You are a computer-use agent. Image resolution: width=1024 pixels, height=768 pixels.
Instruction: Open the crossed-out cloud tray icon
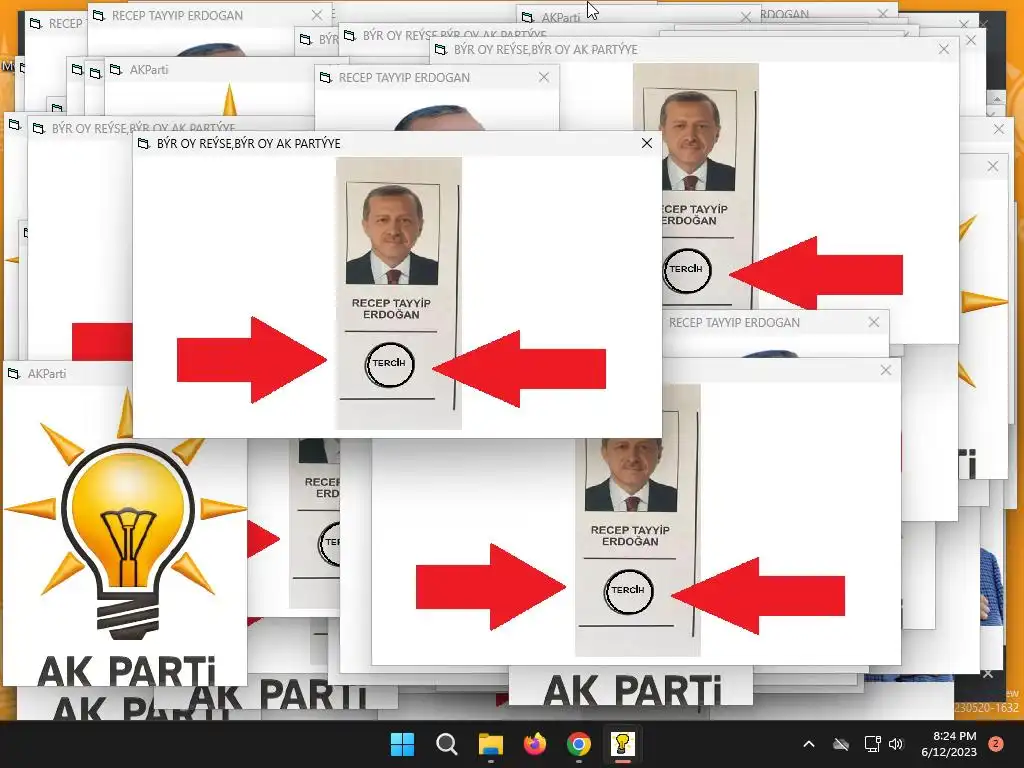[x=841, y=744]
